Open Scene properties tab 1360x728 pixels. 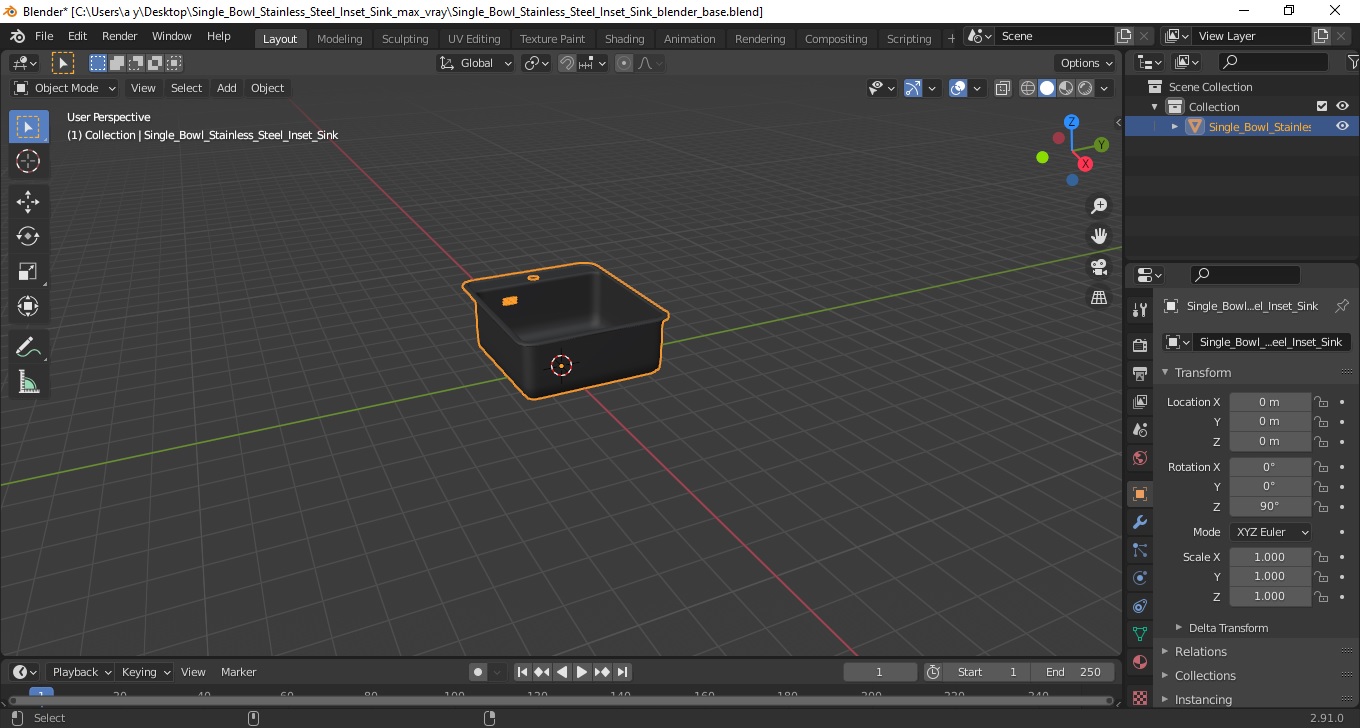pyautogui.click(x=1139, y=430)
